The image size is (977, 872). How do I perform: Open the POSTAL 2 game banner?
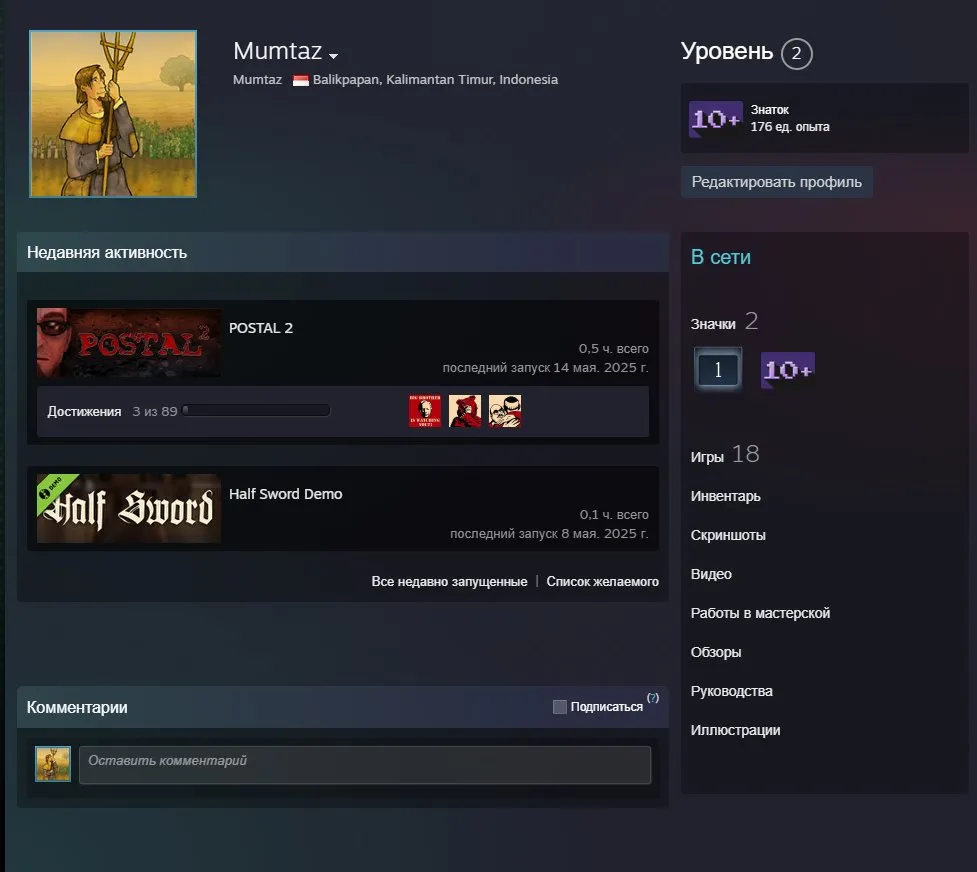coord(128,342)
